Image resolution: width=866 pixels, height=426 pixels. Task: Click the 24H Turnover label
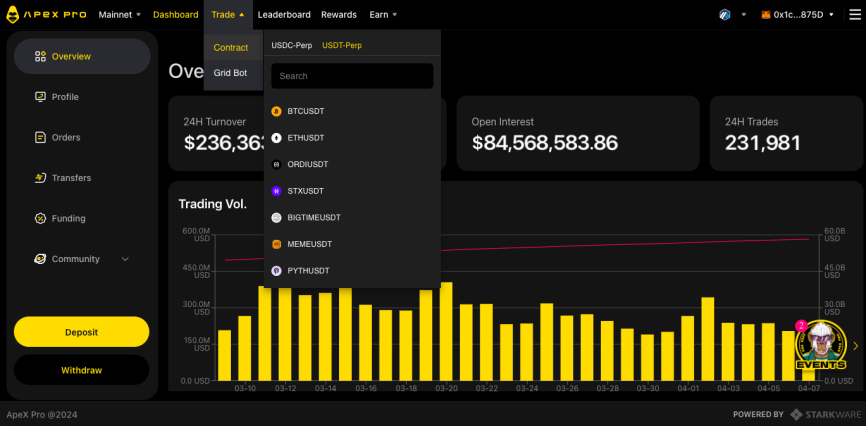click(x=215, y=122)
